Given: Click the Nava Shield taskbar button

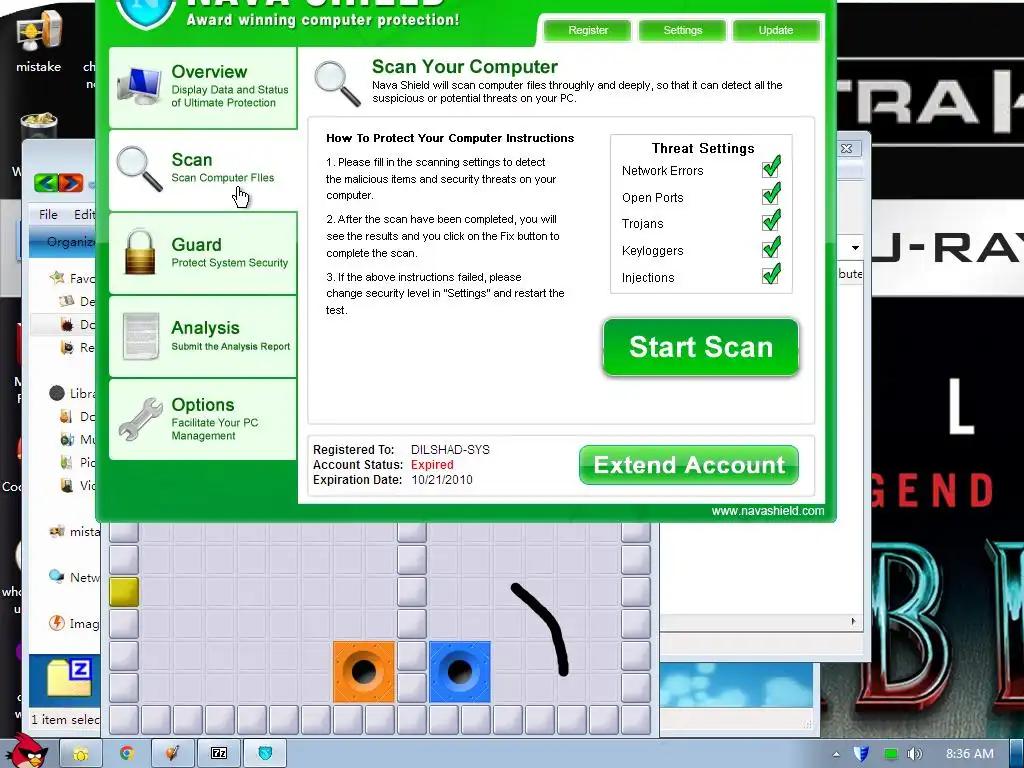Looking at the screenshot, I should 265,754.
